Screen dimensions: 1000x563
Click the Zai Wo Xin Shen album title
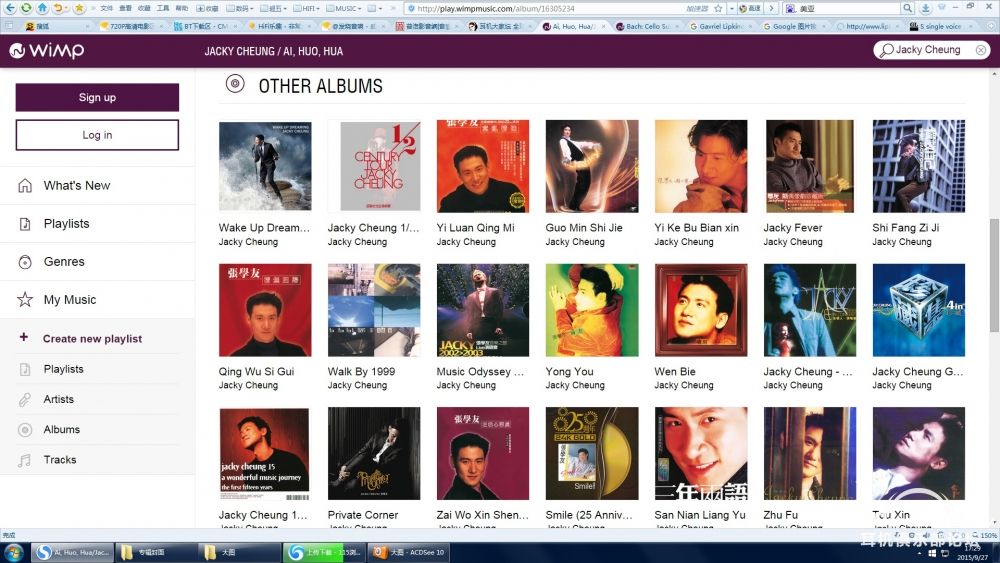tap(482, 515)
